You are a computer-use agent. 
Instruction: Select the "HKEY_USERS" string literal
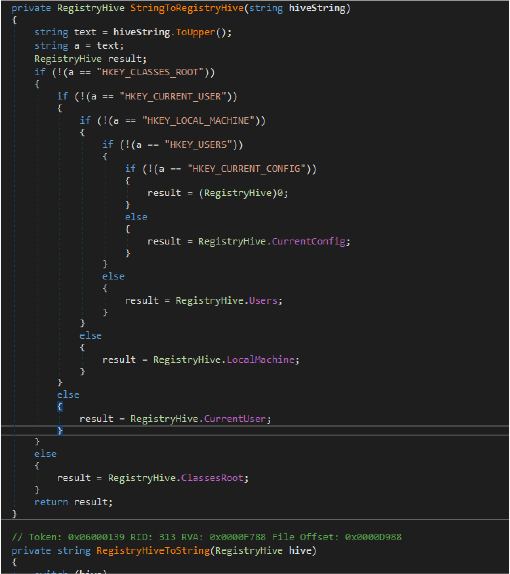pos(198,145)
